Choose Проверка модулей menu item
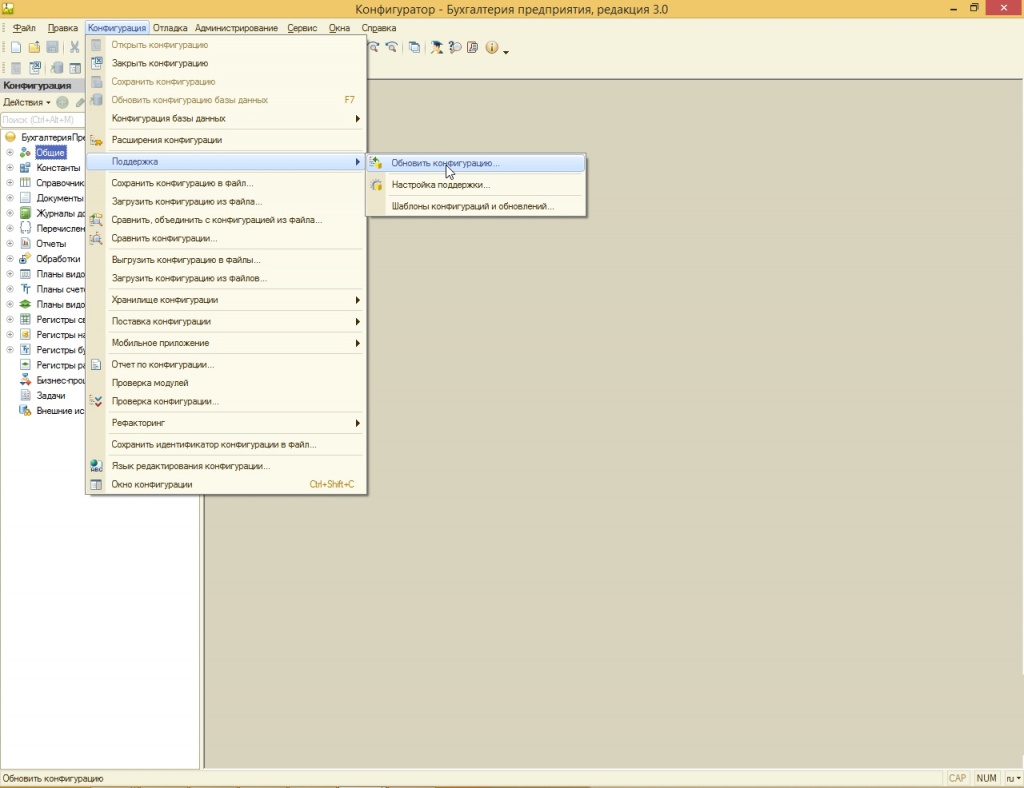This screenshot has height=788, width=1024. click(226, 383)
